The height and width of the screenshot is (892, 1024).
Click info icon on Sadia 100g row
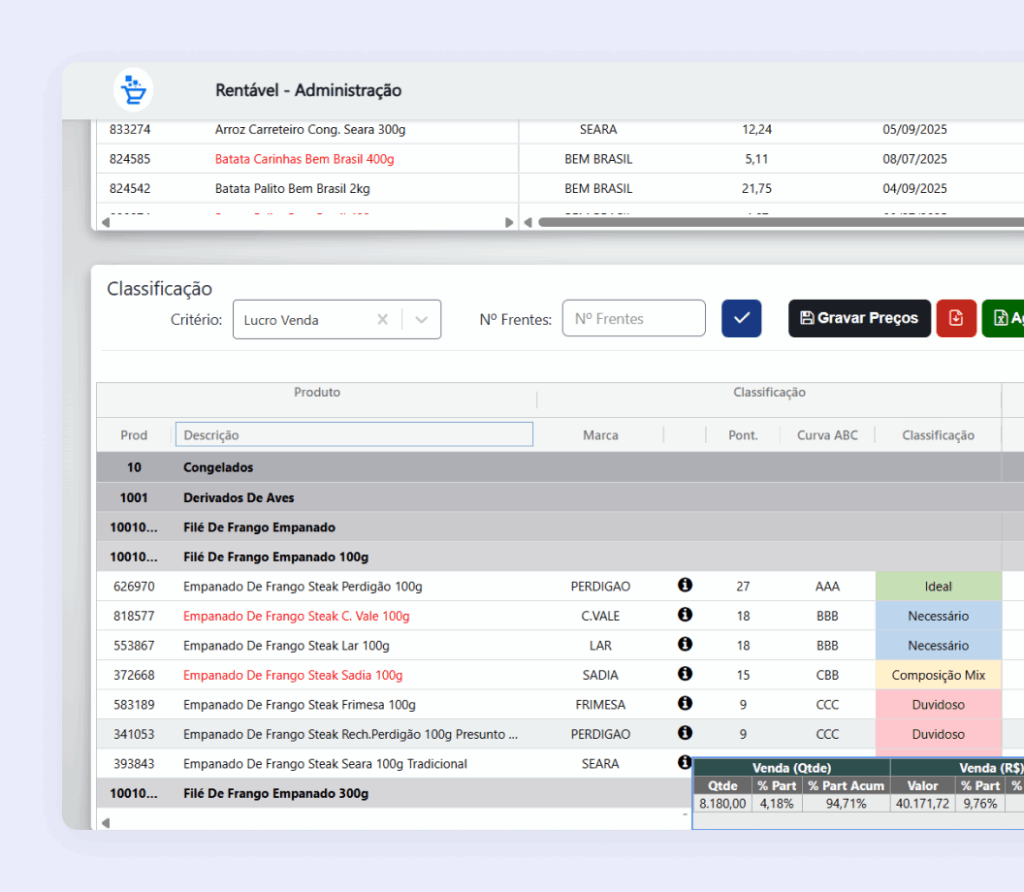[x=685, y=674]
